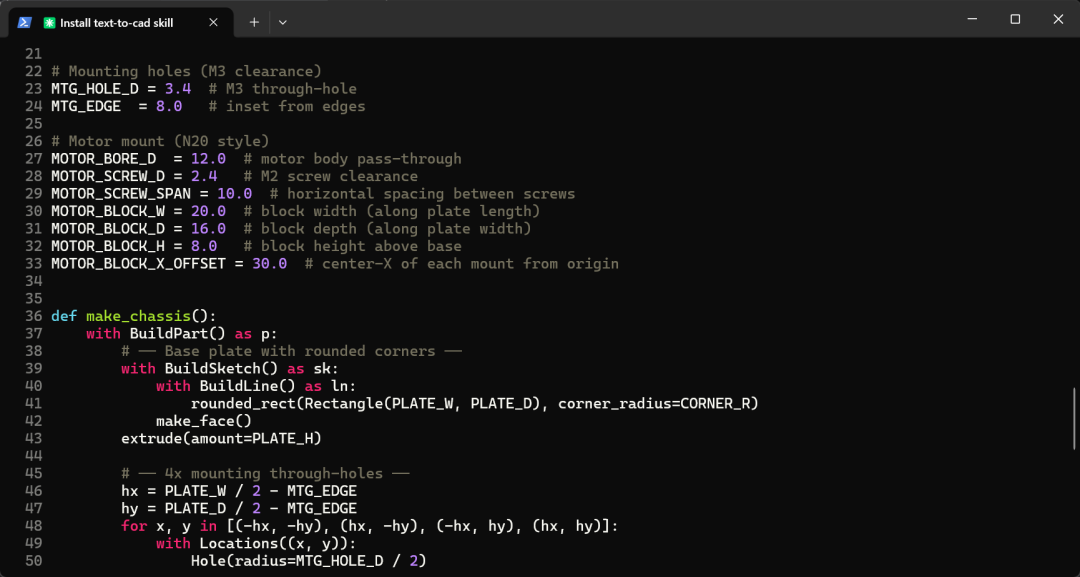The image size is (1080, 577).
Task: Click the MOTOR_SCREW_SPAN value 10.0
Action: coord(234,193)
